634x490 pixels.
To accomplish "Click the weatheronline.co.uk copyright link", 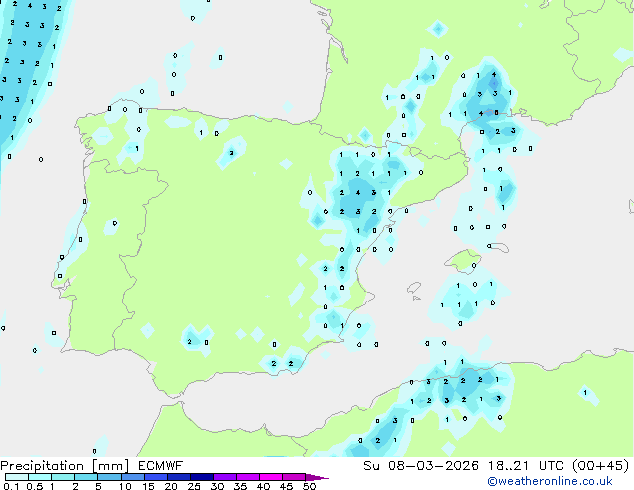I will point(550,481).
